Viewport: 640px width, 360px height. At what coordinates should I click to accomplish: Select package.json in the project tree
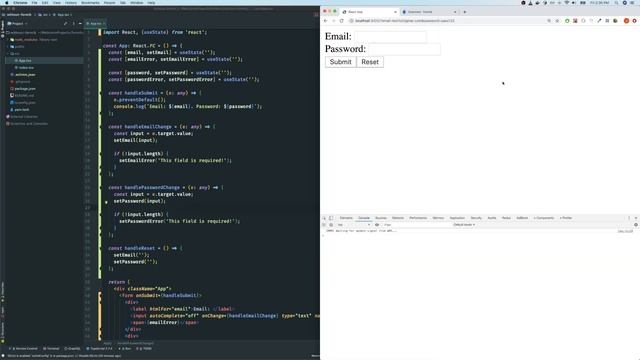(x=24, y=89)
